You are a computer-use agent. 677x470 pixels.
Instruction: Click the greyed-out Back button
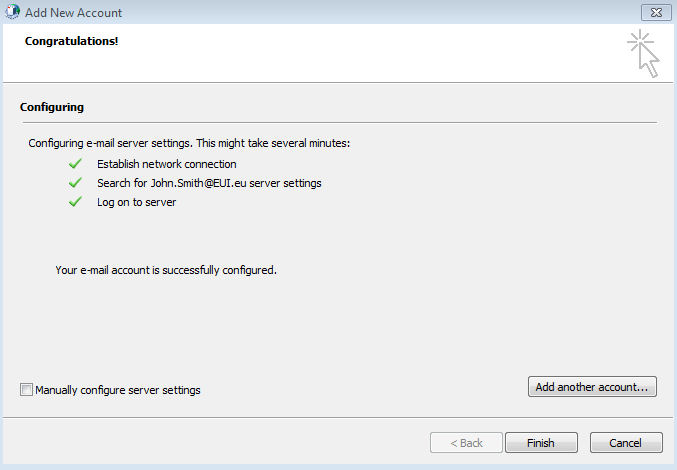pos(466,443)
